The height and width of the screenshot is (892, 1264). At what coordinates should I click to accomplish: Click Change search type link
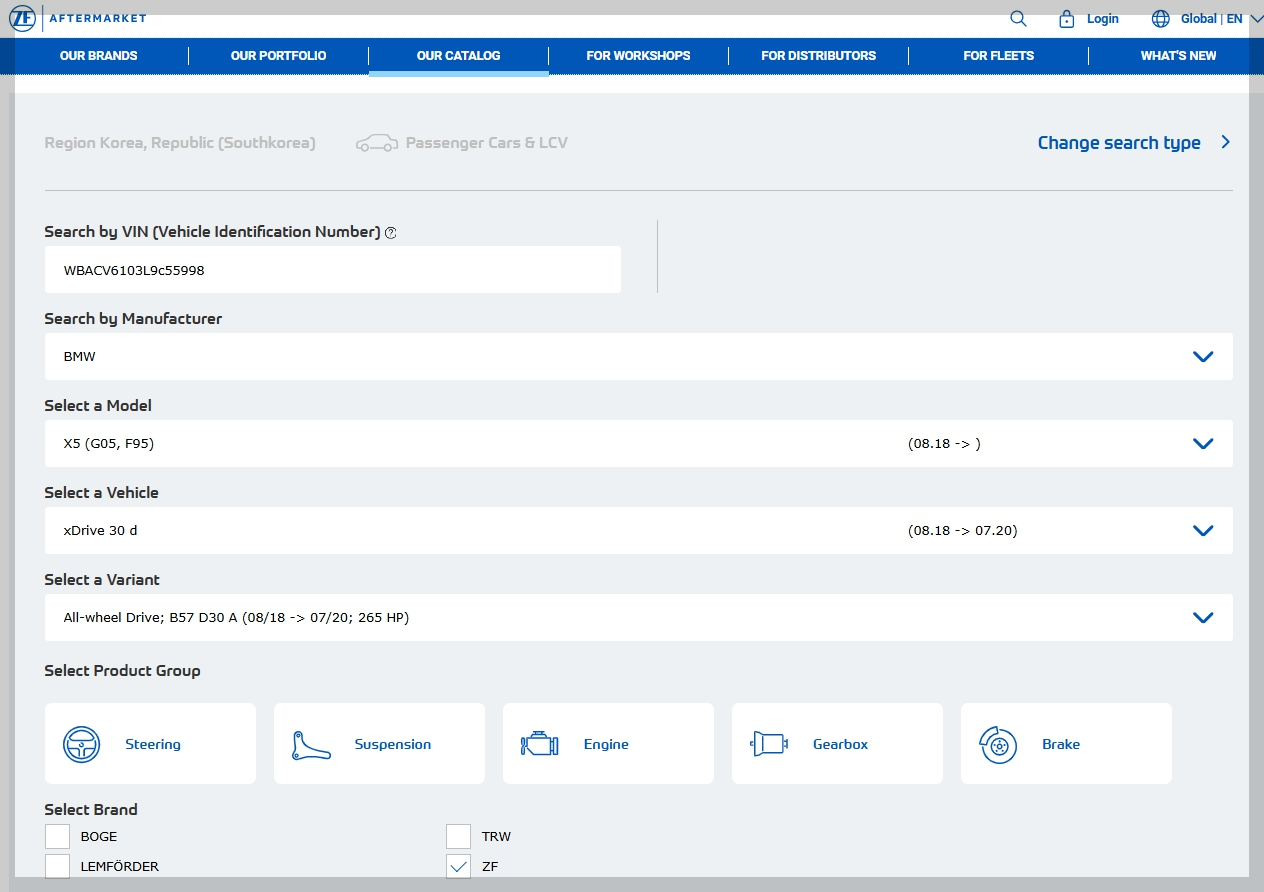(1119, 143)
